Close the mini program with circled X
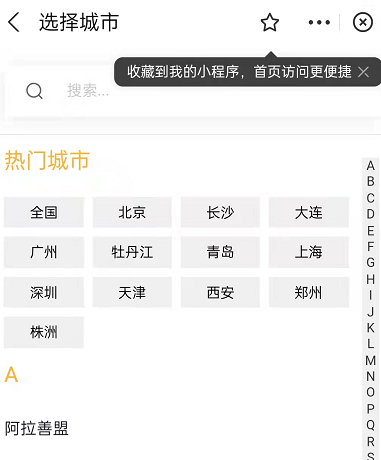The width and height of the screenshot is (381, 460). (x=363, y=22)
